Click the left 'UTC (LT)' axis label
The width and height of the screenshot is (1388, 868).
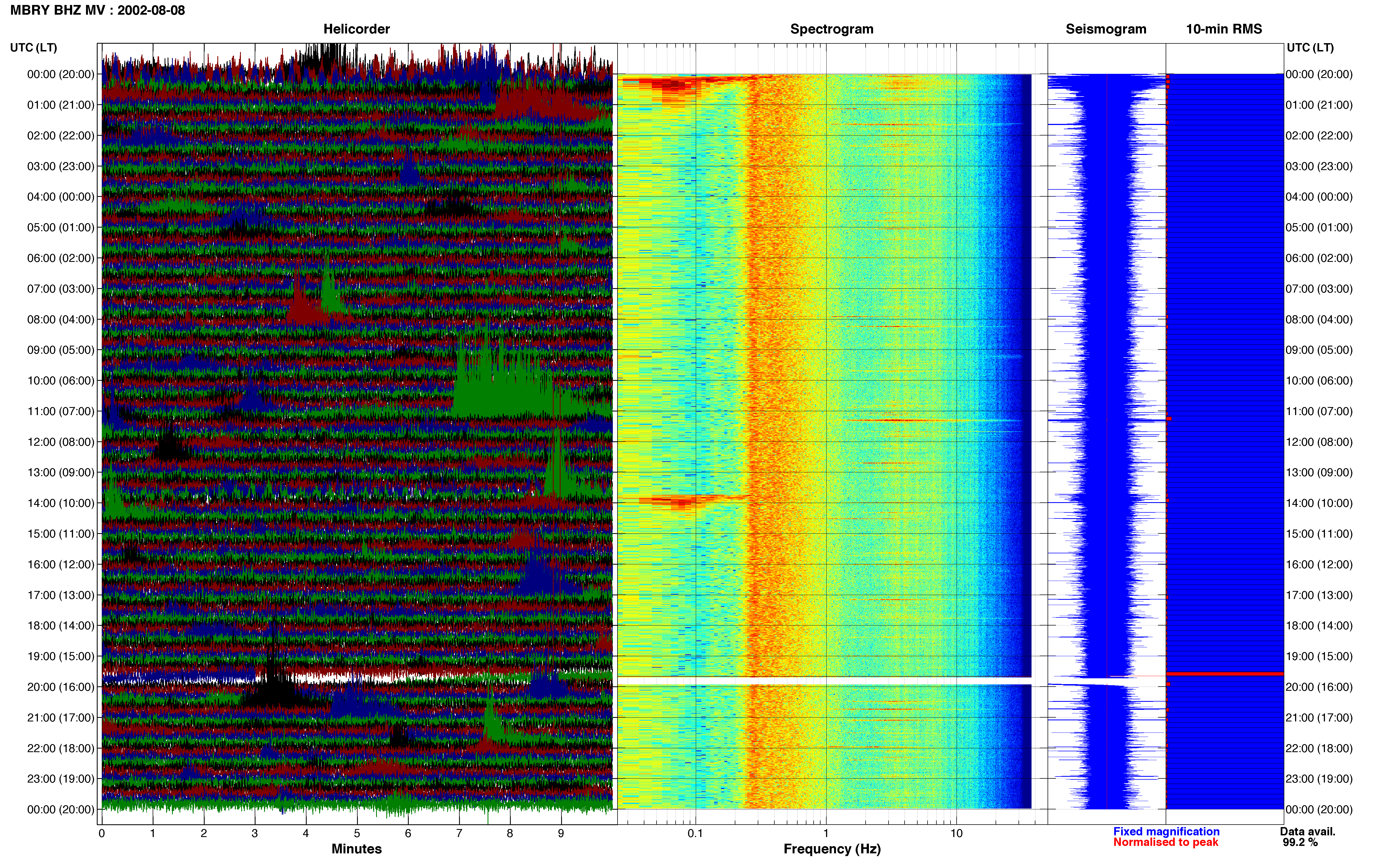tap(33, 48)
